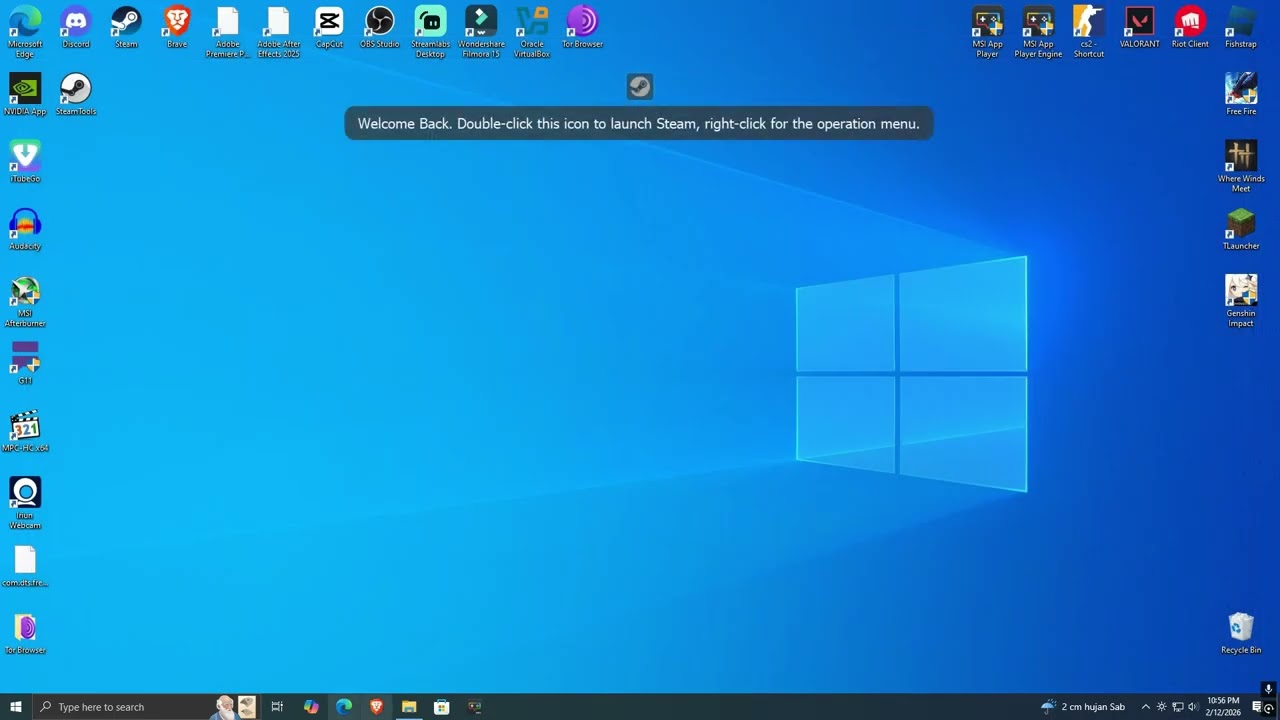
Task: Select the Tor Browser folder below com.dts.fre file
Action: (x=25, y=634)
